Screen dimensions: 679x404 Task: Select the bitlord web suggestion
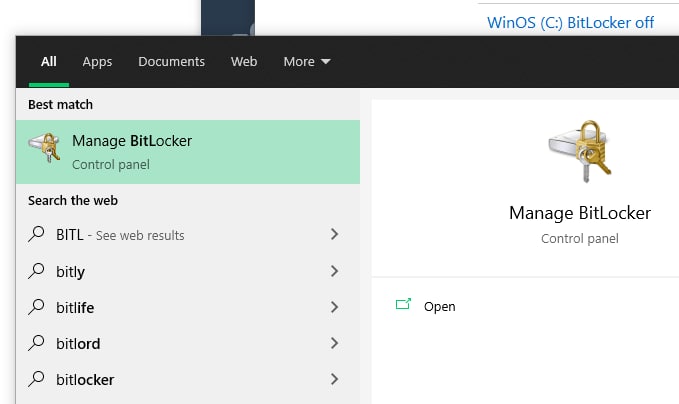tap(188, 343)
